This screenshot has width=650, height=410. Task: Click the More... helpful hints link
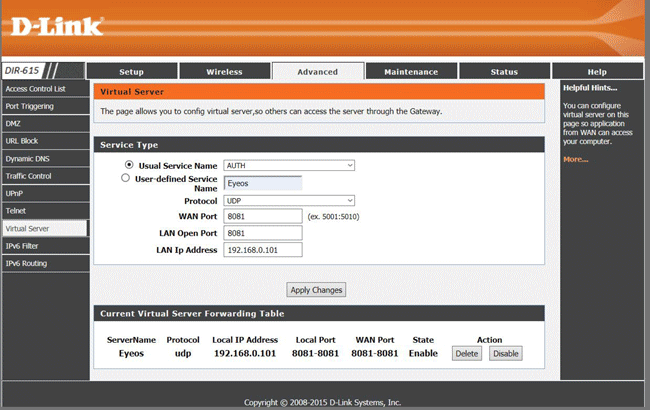575,159
